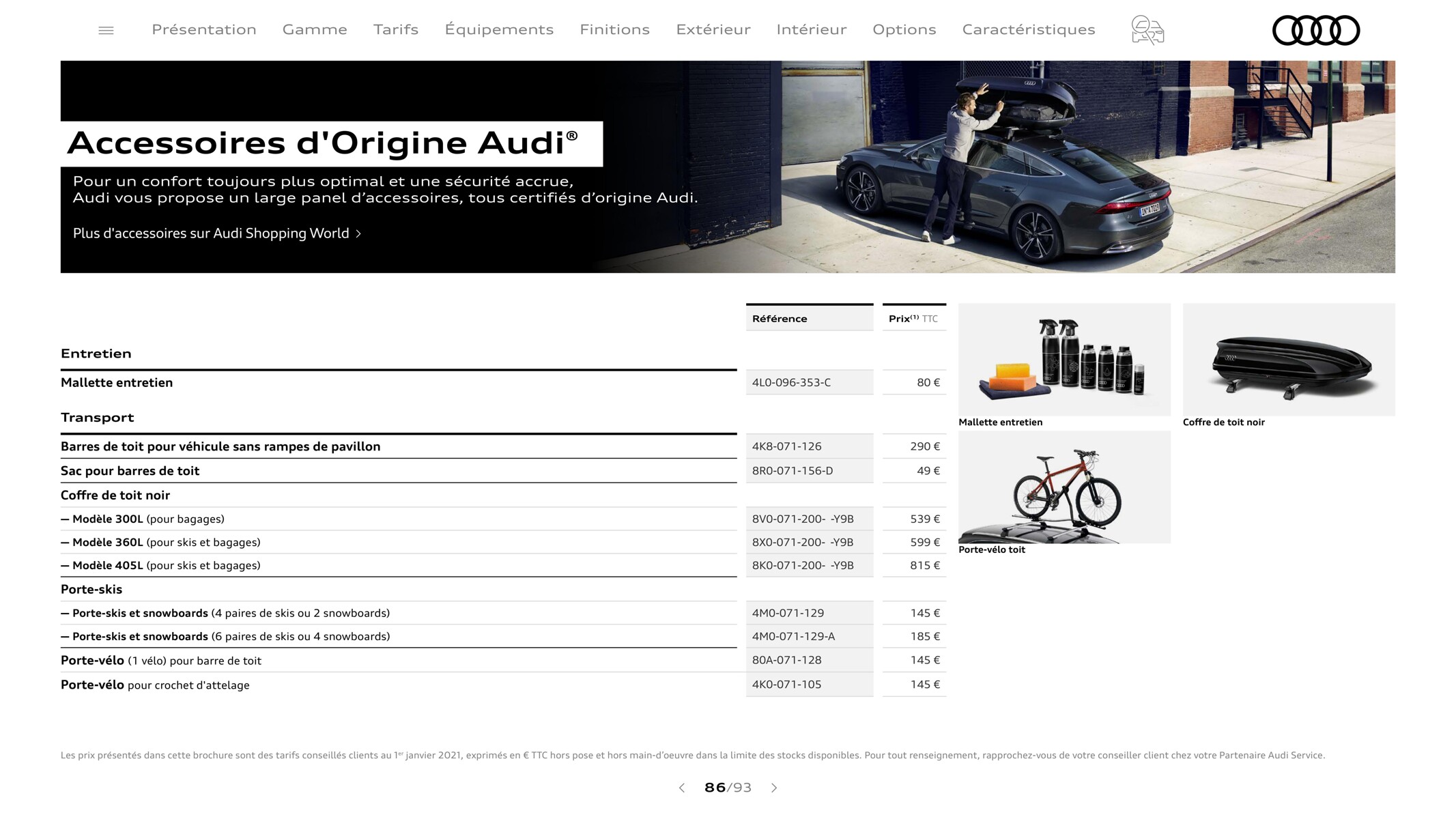Click the page counter 86/93
This screenshot has width=1456, height=819.
(728, 788)
